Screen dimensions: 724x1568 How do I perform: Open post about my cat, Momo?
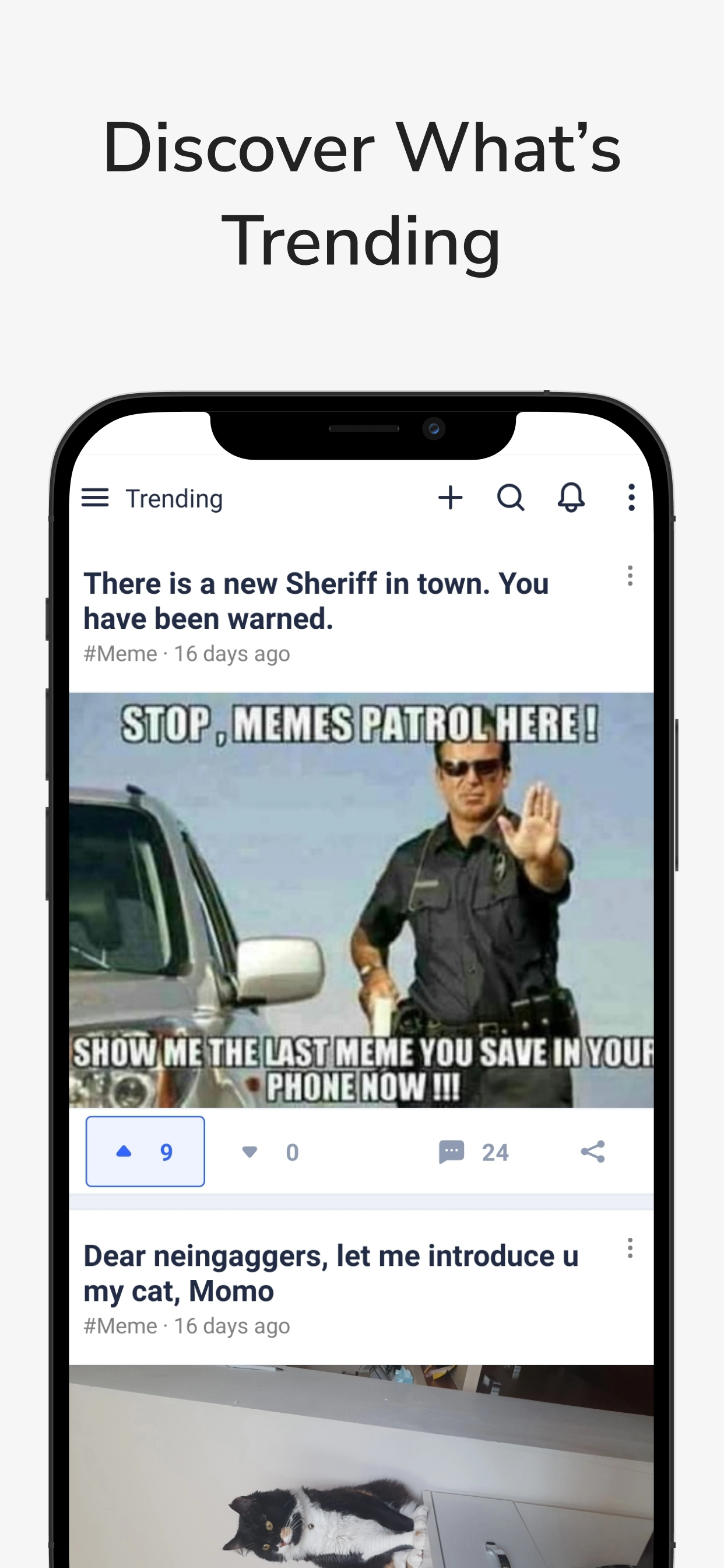click(331, 1273)
